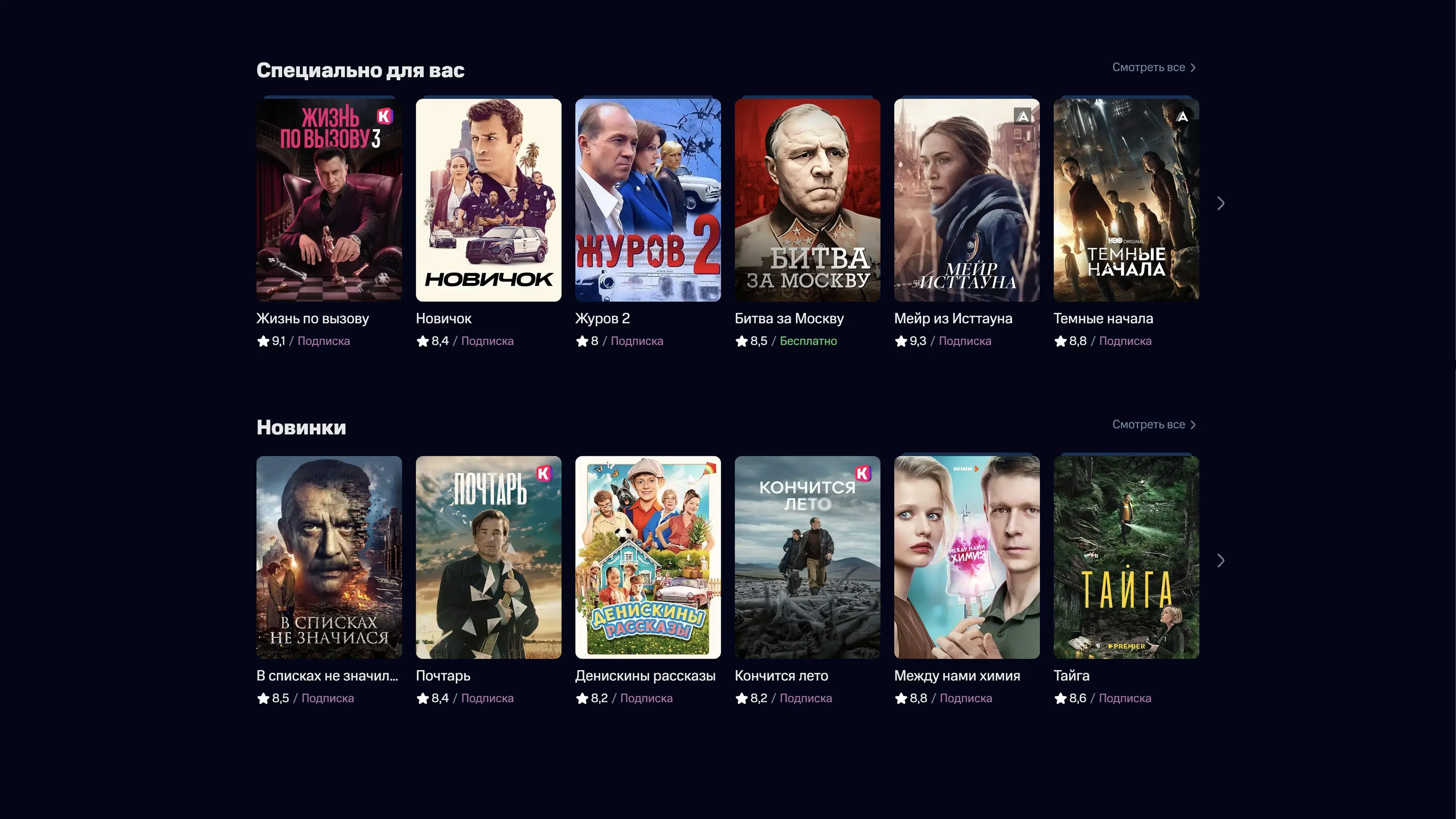This screenshot has width=1456, height=819.
Task: Click the K badge on Кончится лето poster
Action: coord(863,474)
